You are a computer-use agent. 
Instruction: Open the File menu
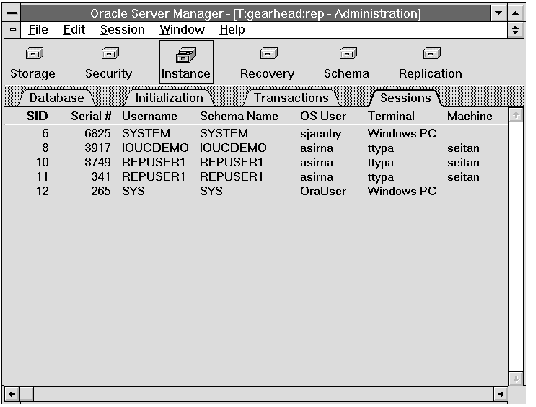point(38,30)
